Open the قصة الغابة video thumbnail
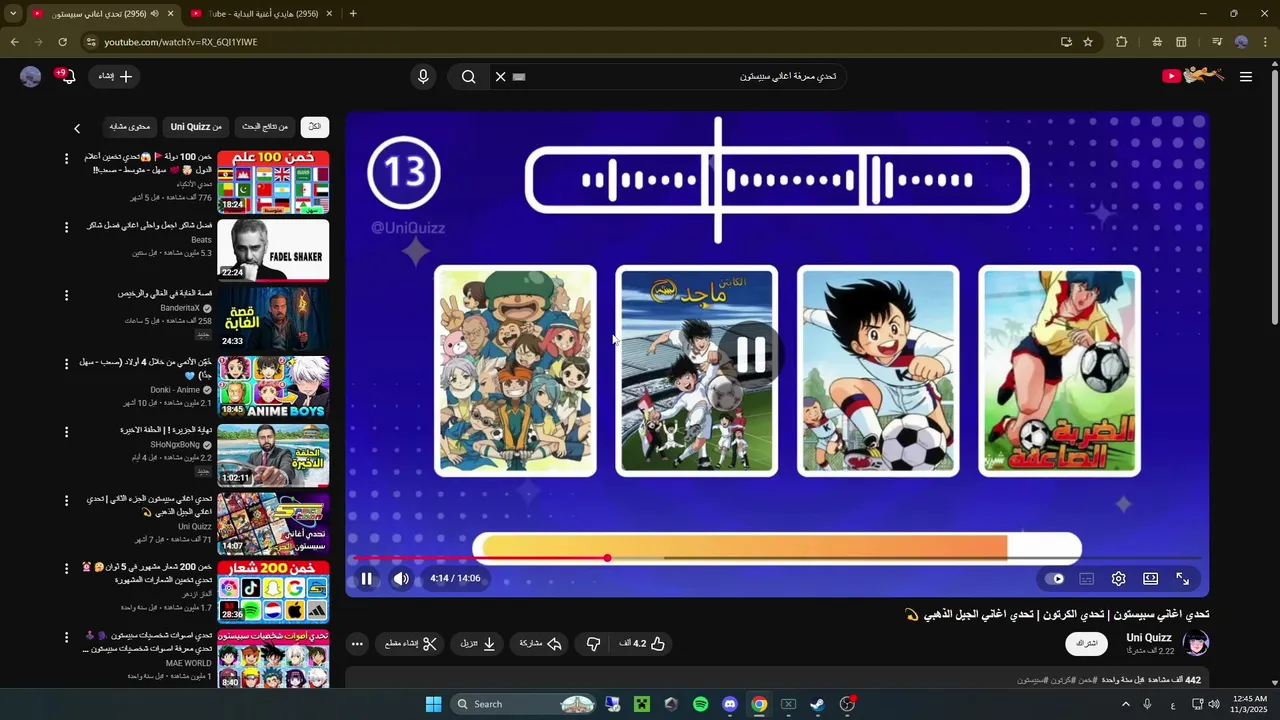The width and height of the screenshot is (1280, 720). [273, 318]
